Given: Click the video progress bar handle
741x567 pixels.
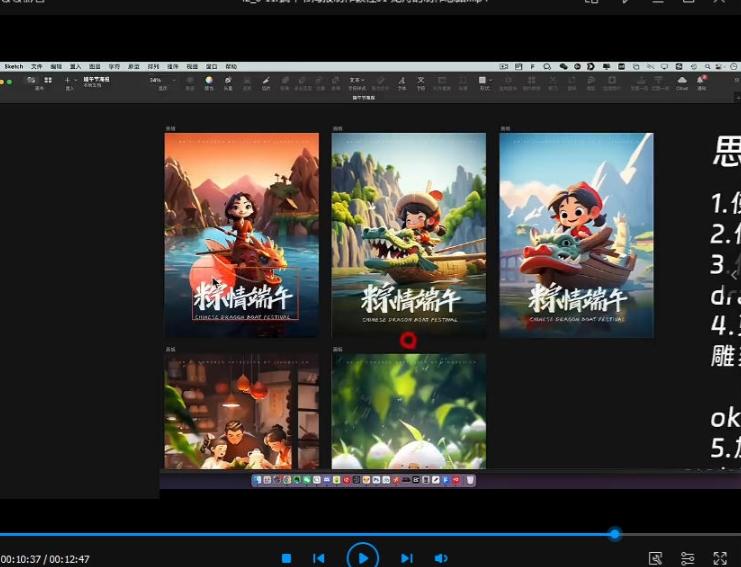Looking at the screenshot, I should (x=614, y=534).
